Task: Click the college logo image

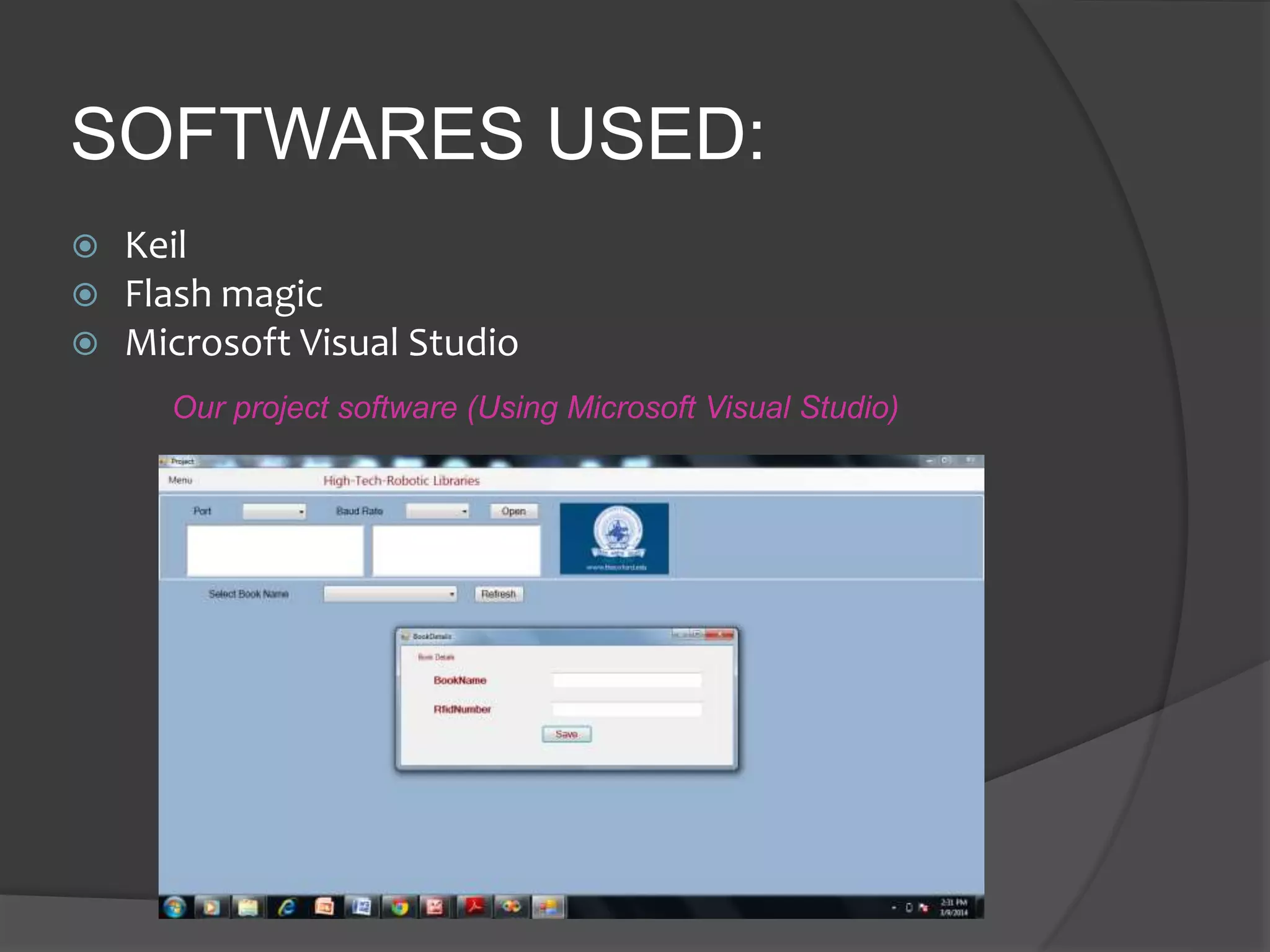Action: (x=614, y=539)
